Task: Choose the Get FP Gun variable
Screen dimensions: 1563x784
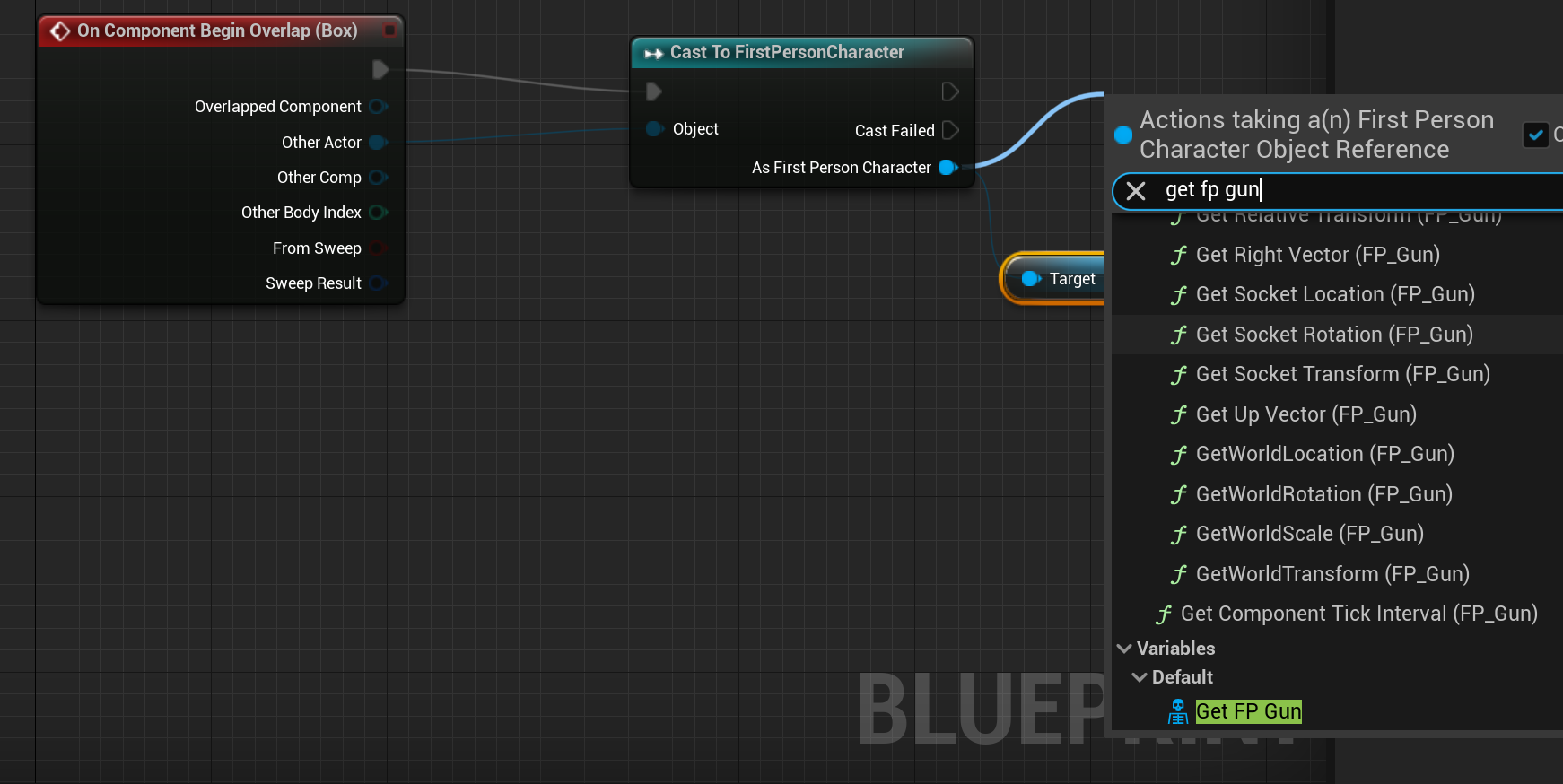Action: (x=1249, y=711)
